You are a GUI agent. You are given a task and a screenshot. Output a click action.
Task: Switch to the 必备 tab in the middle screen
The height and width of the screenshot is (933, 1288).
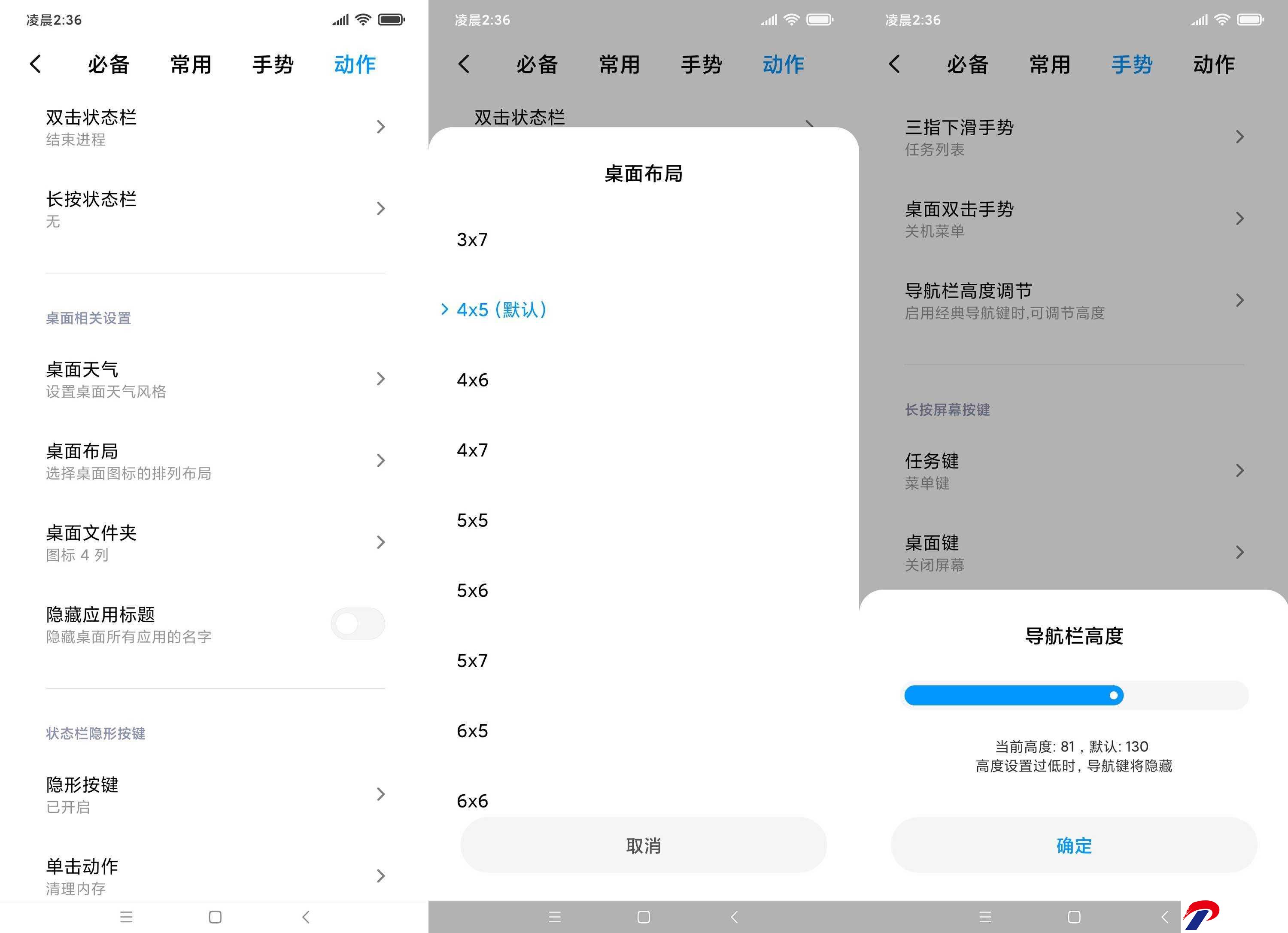[x=537, y=64]
